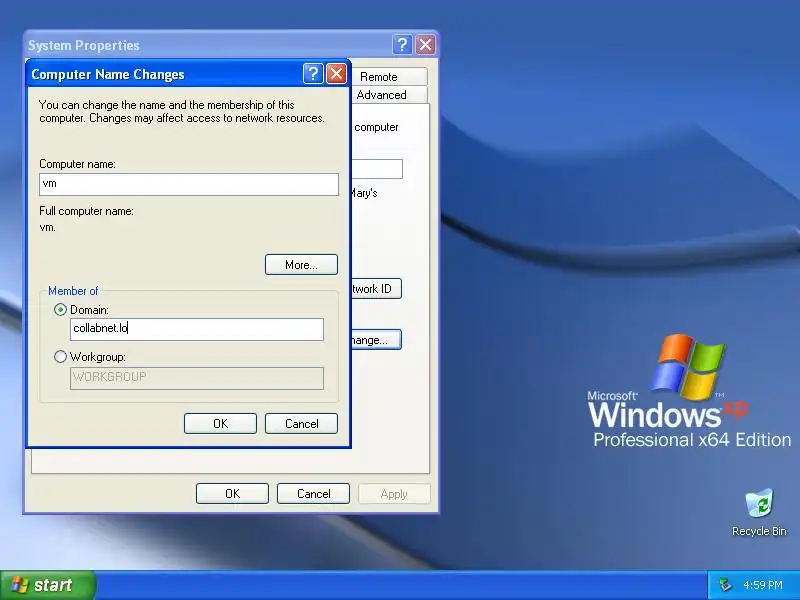Select the Domain radio button

(x=60, y=310)
